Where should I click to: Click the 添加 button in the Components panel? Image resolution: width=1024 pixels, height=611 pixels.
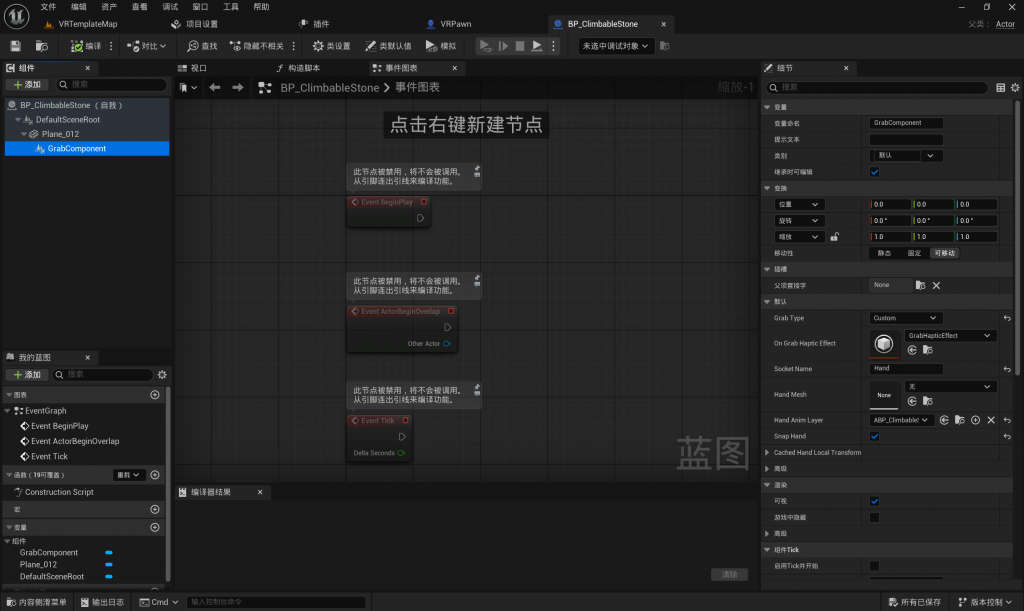[27, 85]
